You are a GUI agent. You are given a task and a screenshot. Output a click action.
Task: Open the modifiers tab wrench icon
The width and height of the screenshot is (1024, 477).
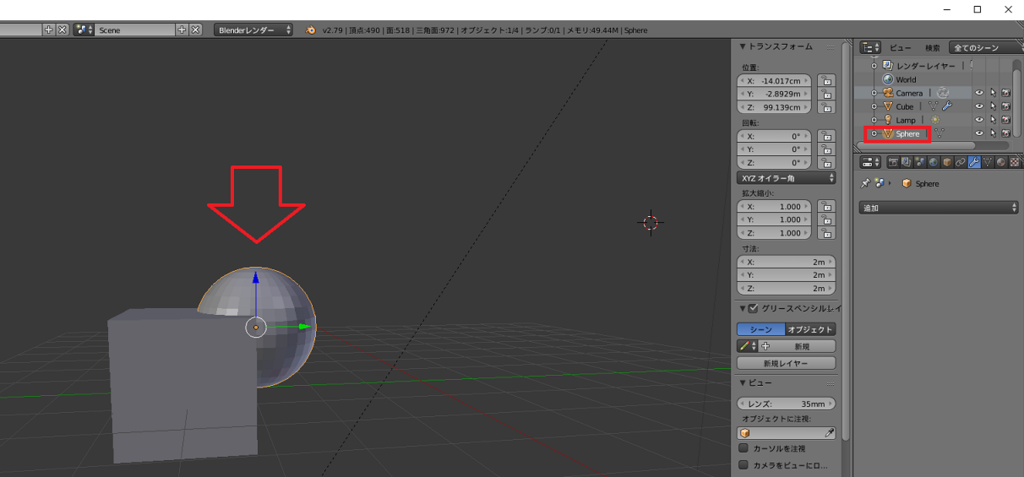click(974, 162)
